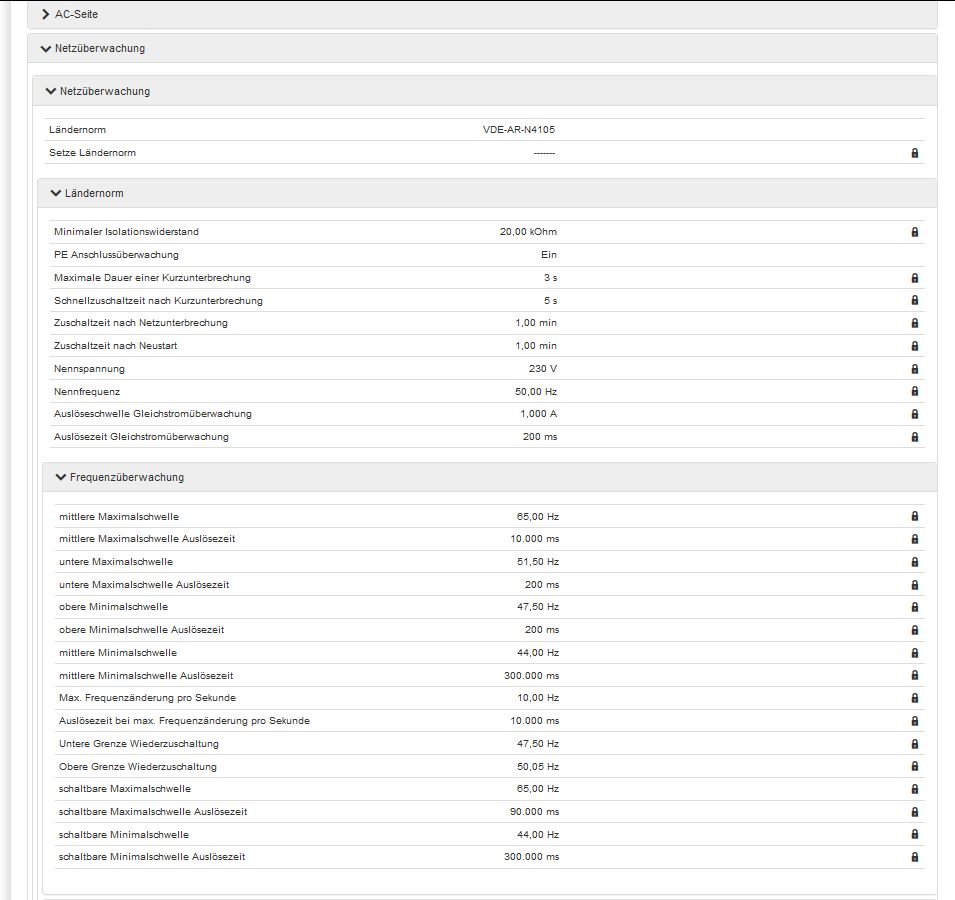Click lock icon in obere Minimalschwelle 47,50 Hz row
Screen dimensions: 955x900
pos(914,607)
